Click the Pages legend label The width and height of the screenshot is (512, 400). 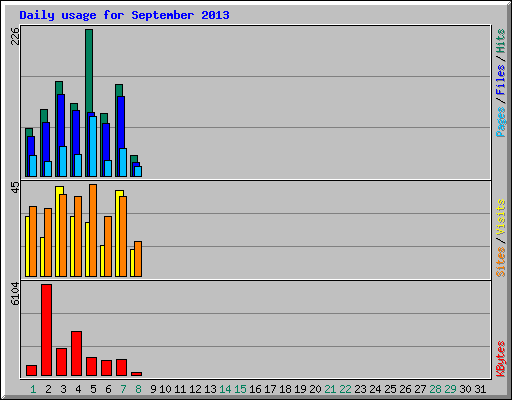501,122
